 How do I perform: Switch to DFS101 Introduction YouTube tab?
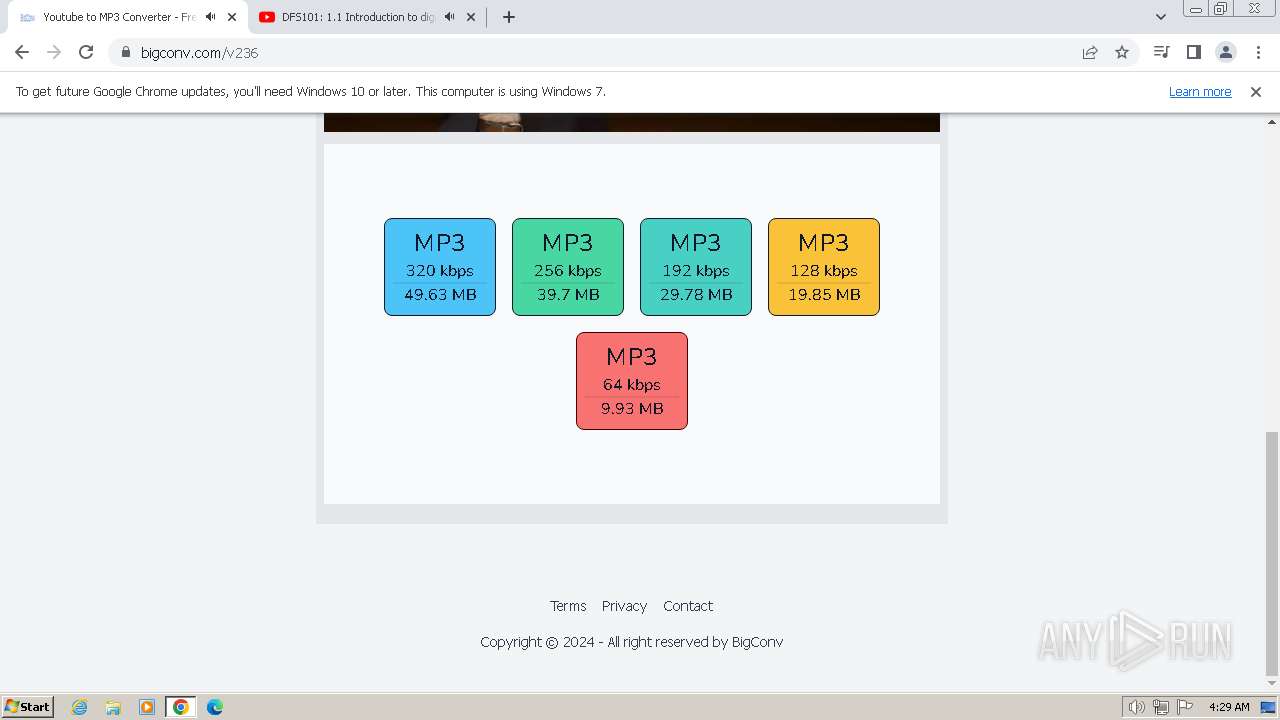357,17
